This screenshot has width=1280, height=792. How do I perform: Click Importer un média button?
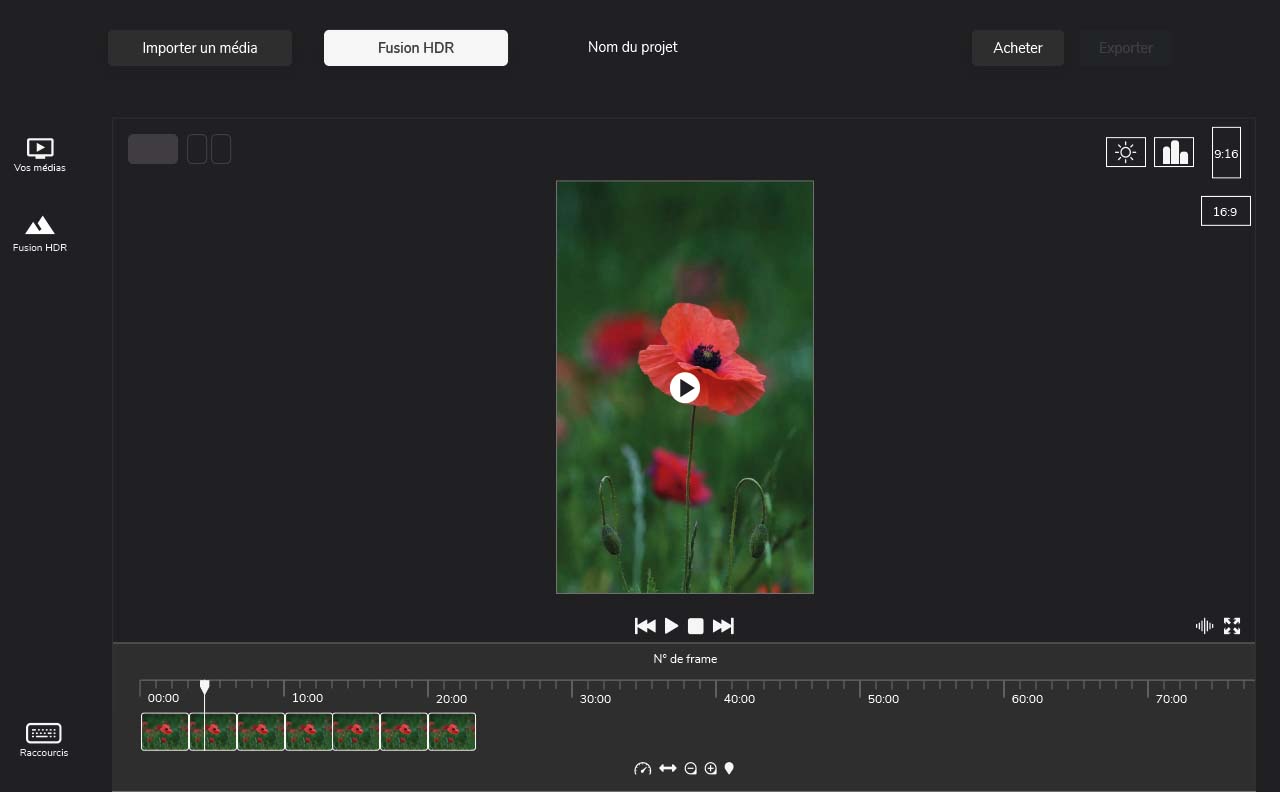point(200,48)
